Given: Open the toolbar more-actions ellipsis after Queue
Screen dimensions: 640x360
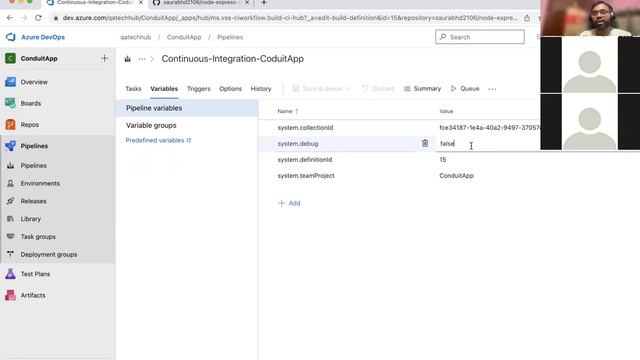Looking at the screenshot, I should coord(492,89).
